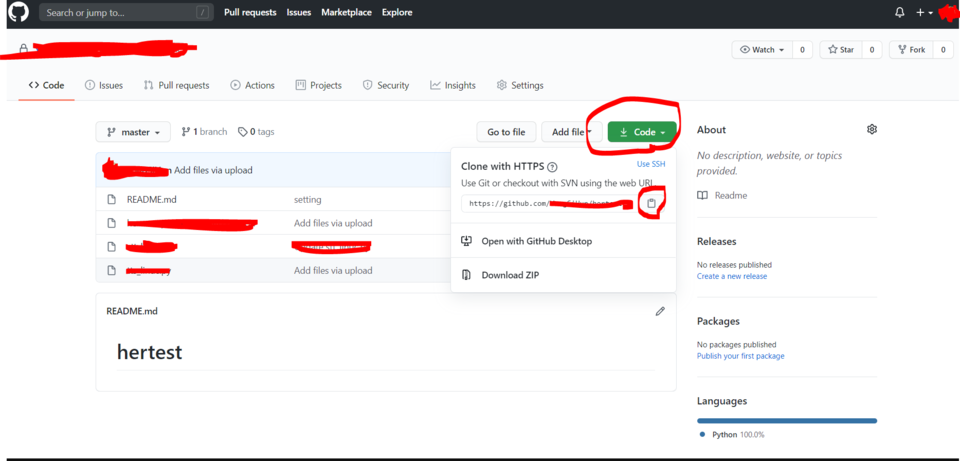Click Publish your first package

(740, 356)
